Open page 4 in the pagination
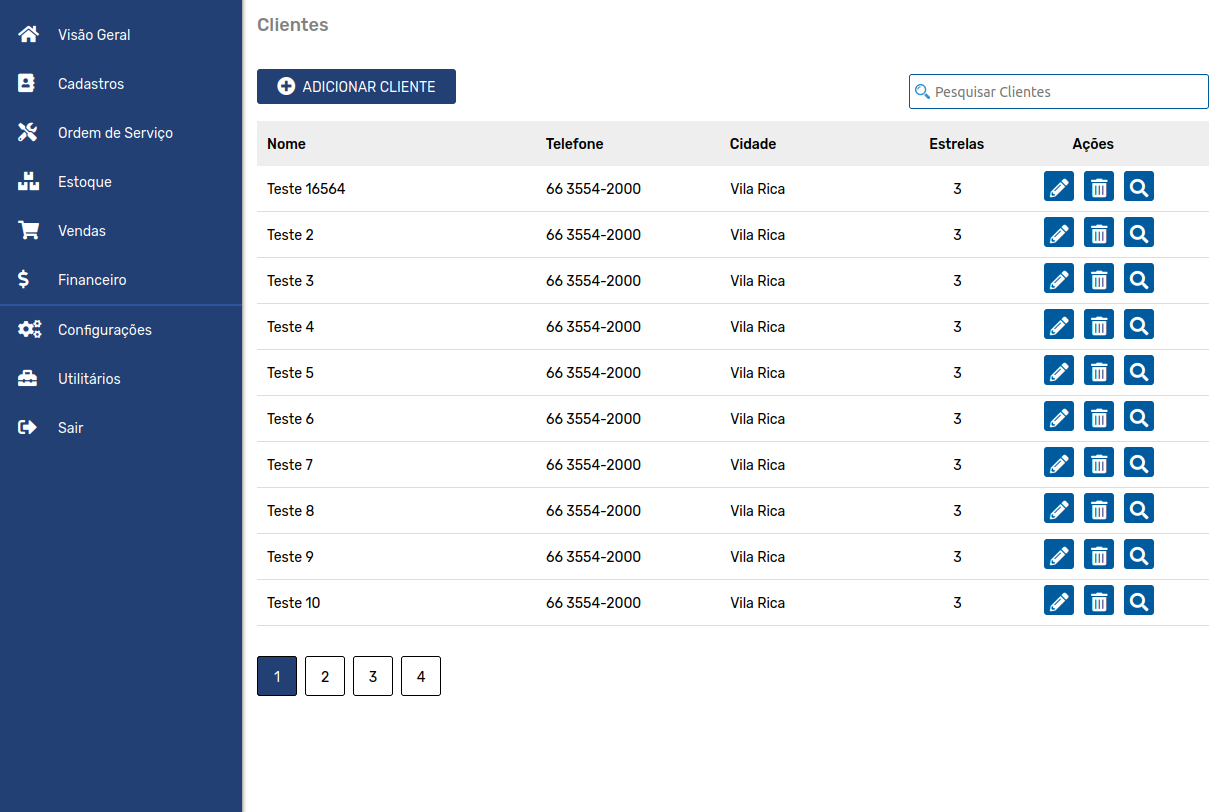The width and height of the screenshot is (1211, 812). (421, 676)
